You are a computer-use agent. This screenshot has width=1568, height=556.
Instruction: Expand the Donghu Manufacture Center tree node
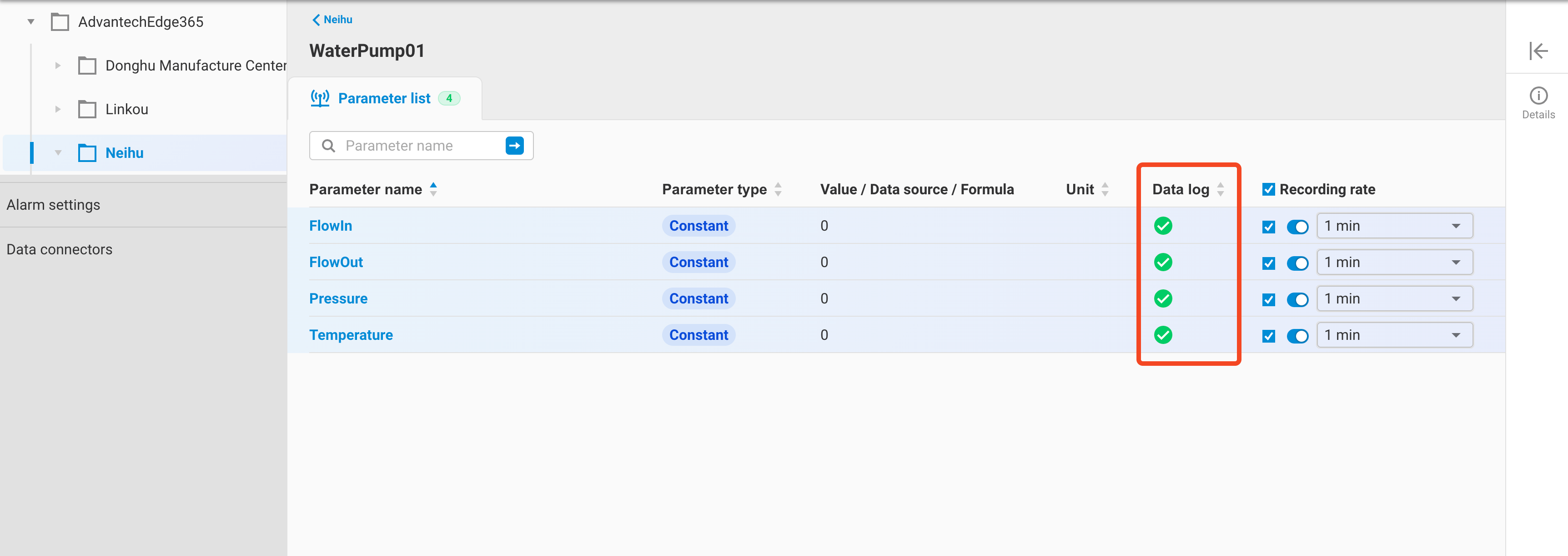point(58,65)
